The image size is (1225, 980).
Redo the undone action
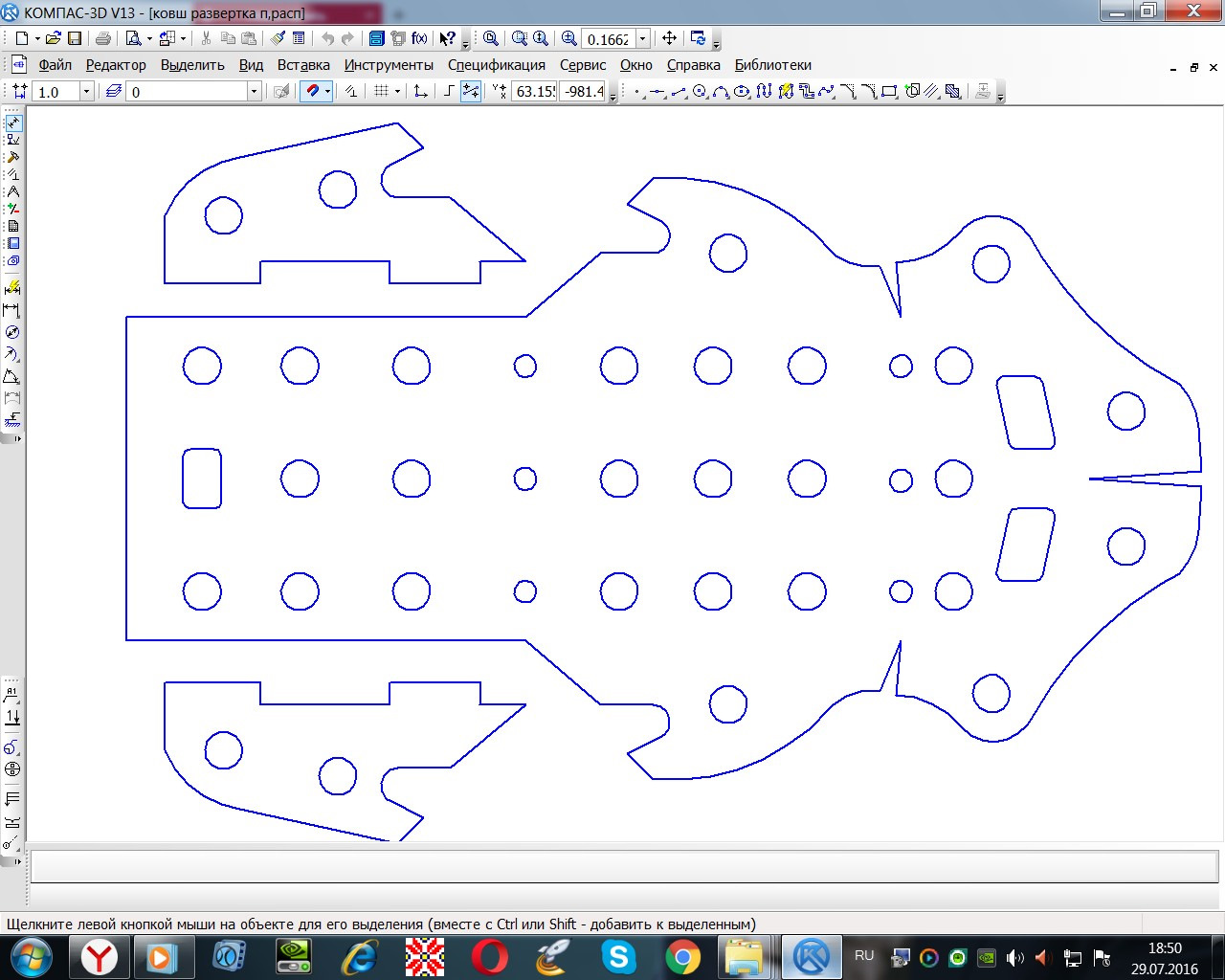[x=347, y=38]
